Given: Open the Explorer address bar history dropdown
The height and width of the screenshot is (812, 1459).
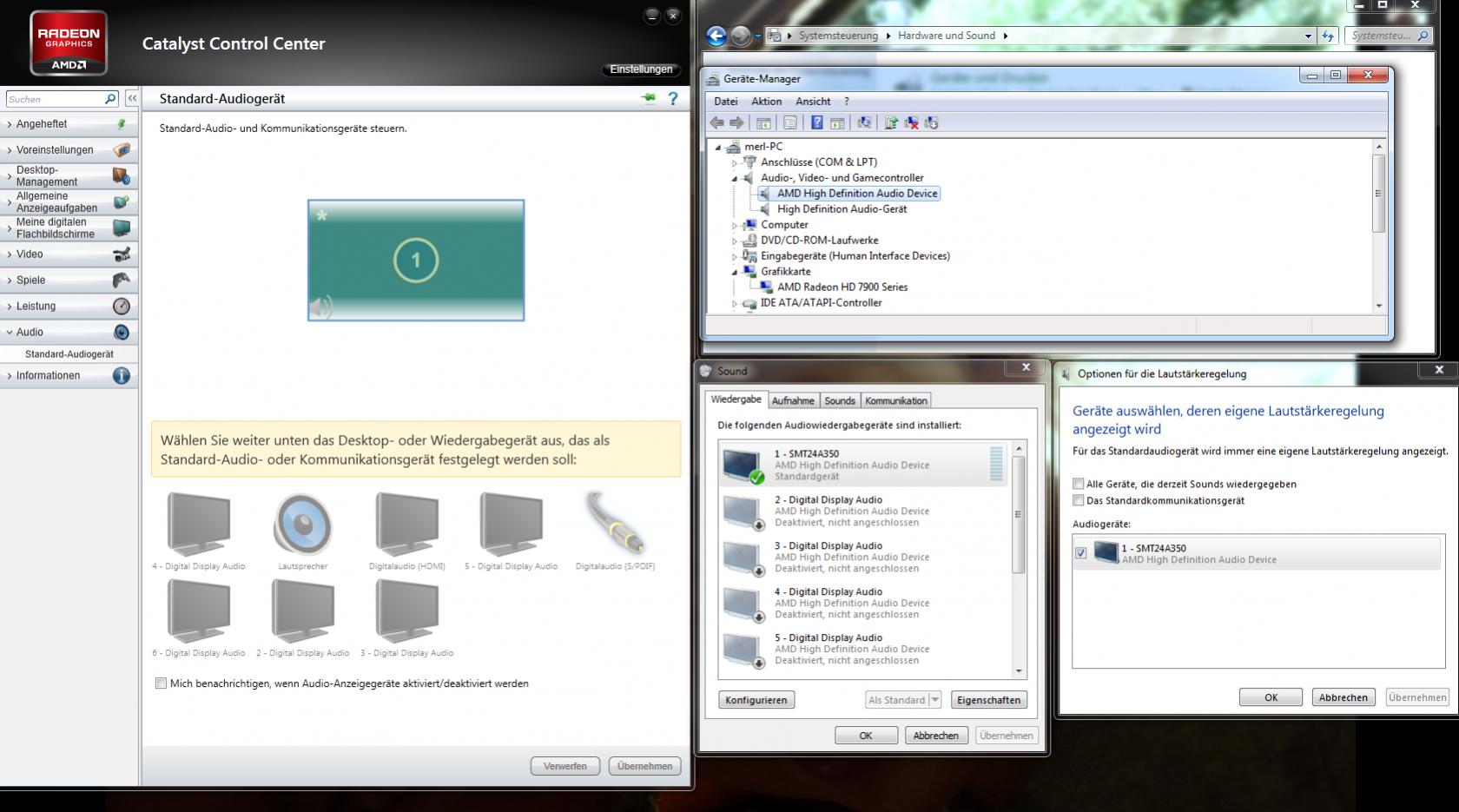Looking at the screenshot, I should (x=1308, y=36).
